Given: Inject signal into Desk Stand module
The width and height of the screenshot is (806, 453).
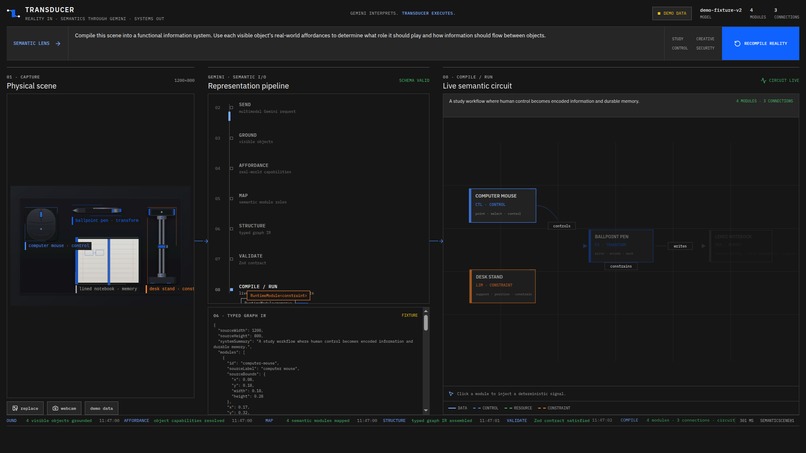Looking at the screenshot, I should pyautogui.click(x=503, y=286).
